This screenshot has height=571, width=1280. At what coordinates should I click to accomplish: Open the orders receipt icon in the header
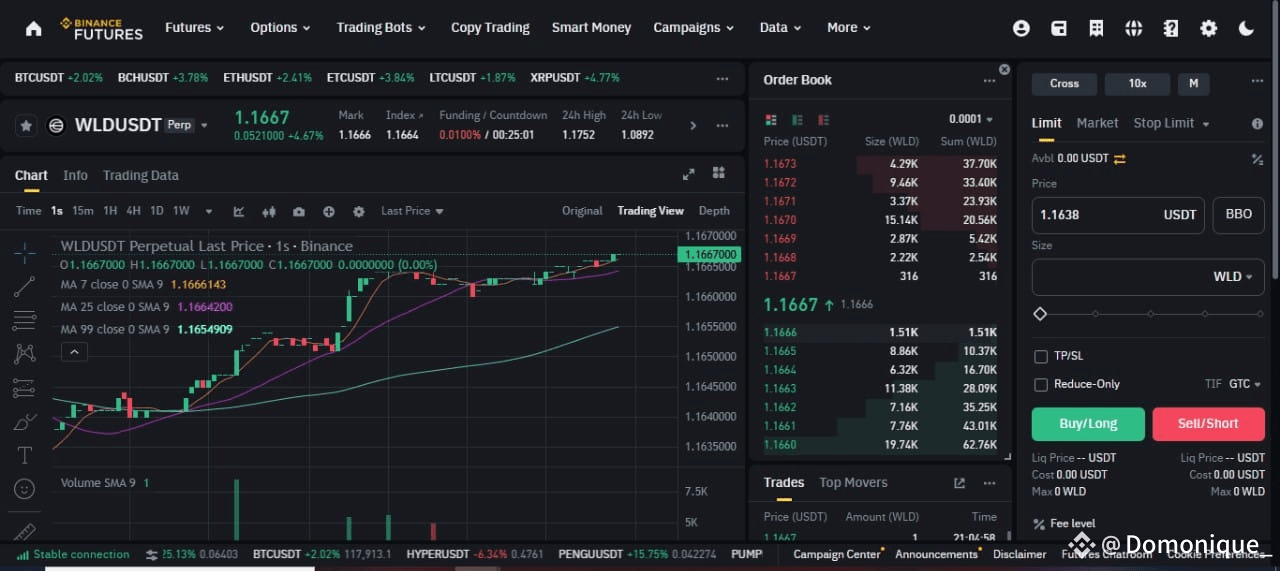click(1096, 28)
